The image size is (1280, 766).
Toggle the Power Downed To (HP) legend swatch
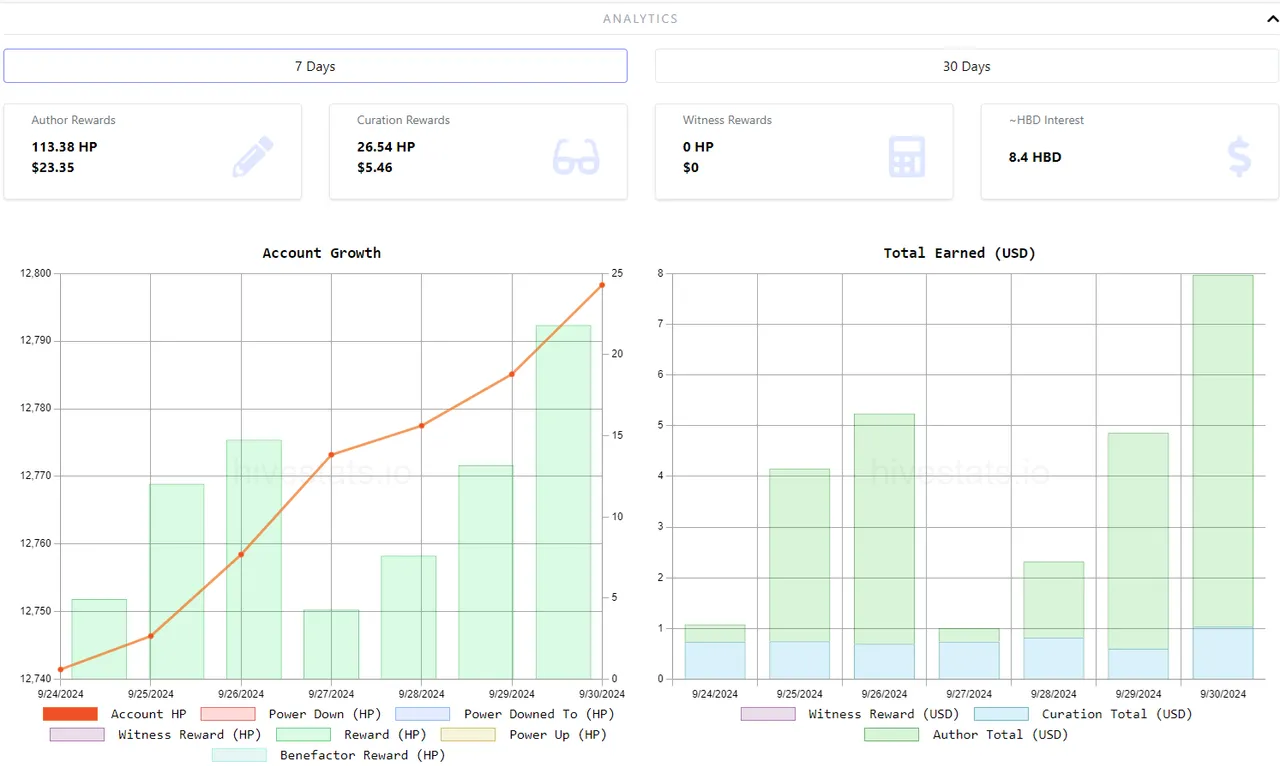[422, 714]
